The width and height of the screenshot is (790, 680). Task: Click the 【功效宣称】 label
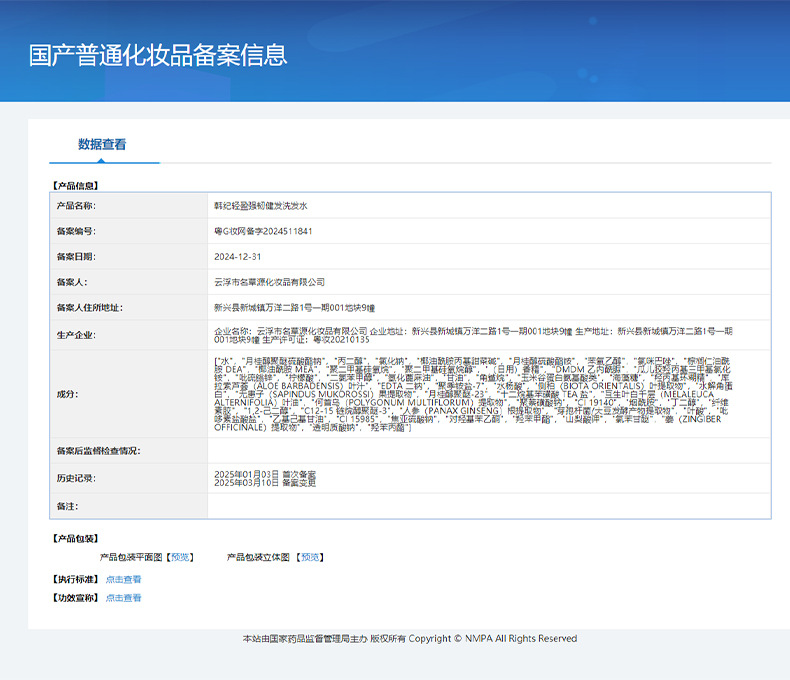(x=76, y=598)
